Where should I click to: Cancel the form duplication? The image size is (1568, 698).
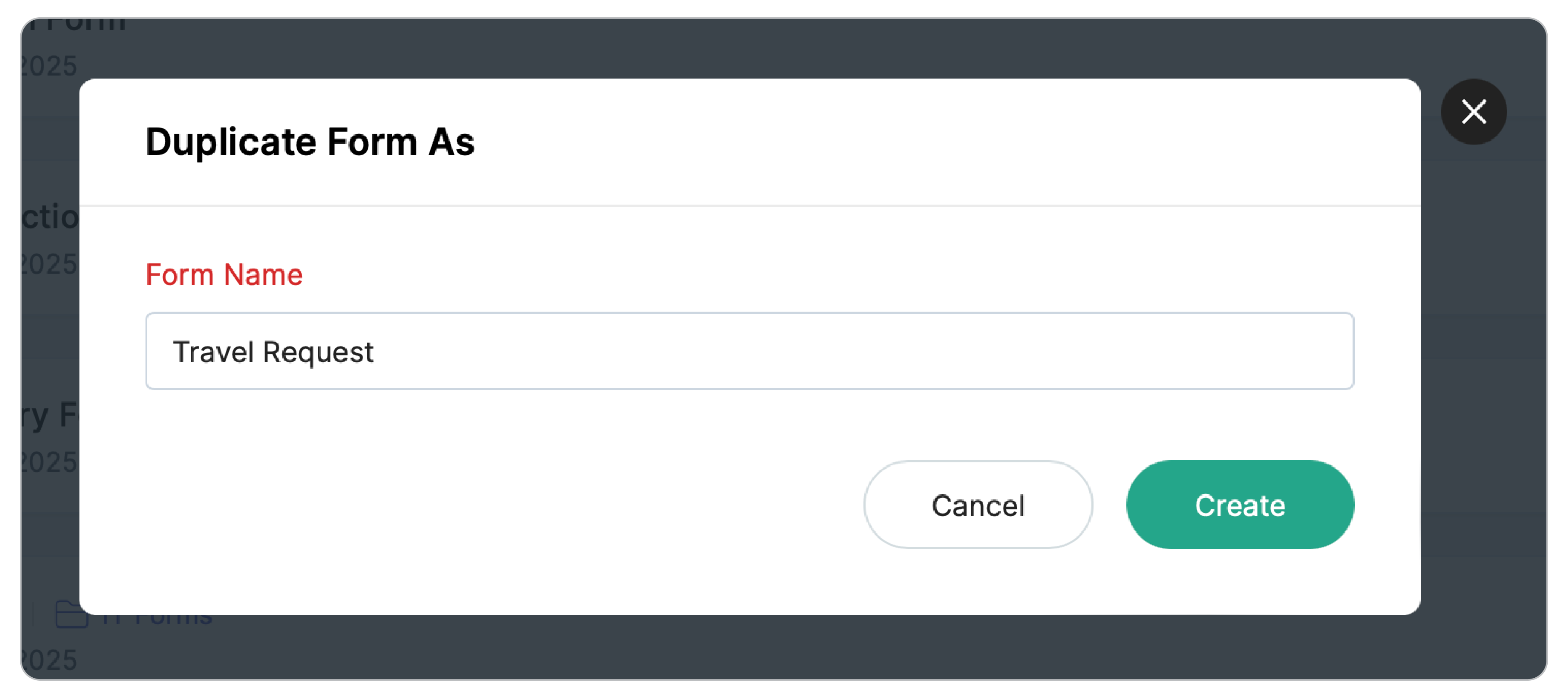pyautogui.click(x=977, y=505)
